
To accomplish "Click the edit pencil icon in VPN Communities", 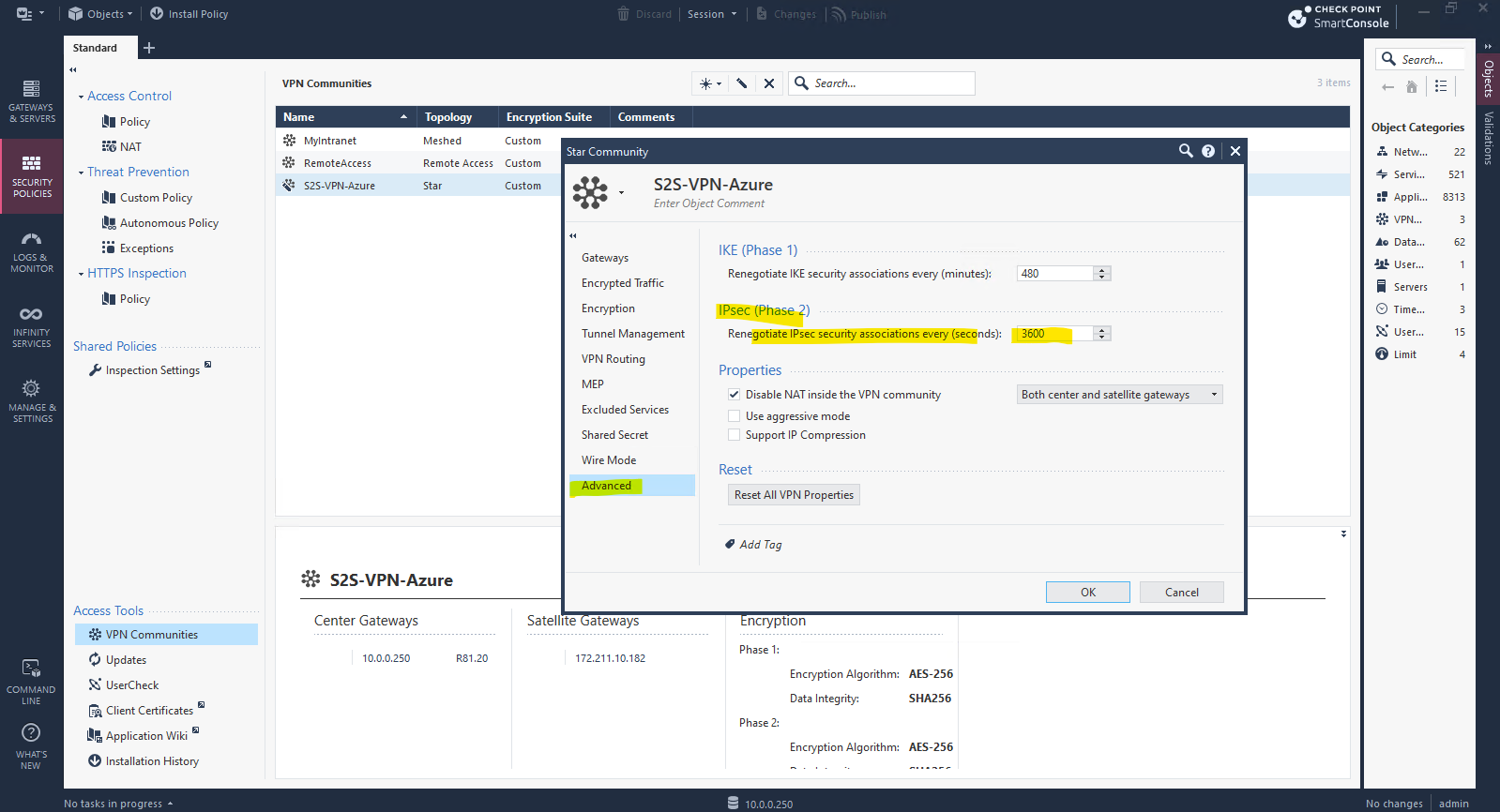I will click(741, 83).
